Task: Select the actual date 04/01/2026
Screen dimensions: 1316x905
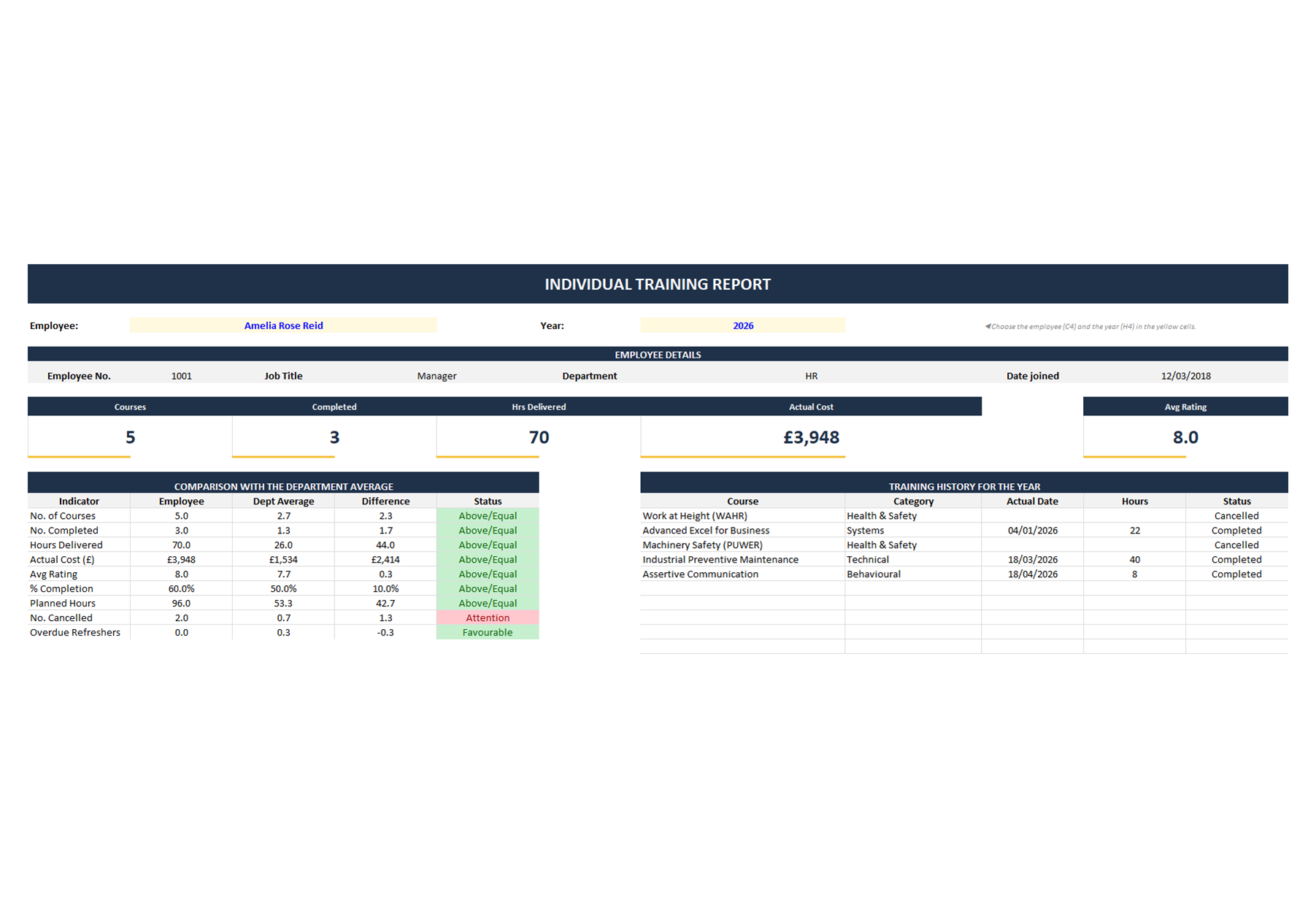Action: [1032, 531]
